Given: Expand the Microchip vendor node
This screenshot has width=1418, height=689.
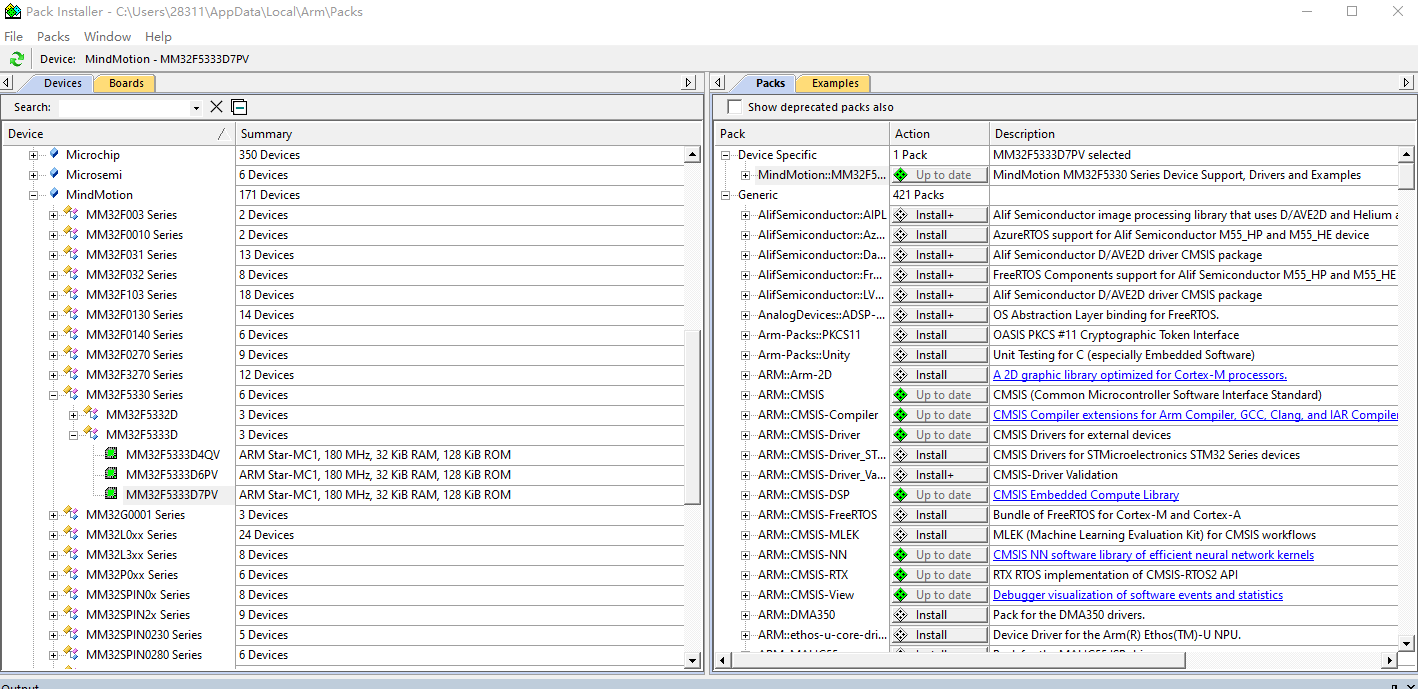Looking at the screenshot, I should (33, 155).
